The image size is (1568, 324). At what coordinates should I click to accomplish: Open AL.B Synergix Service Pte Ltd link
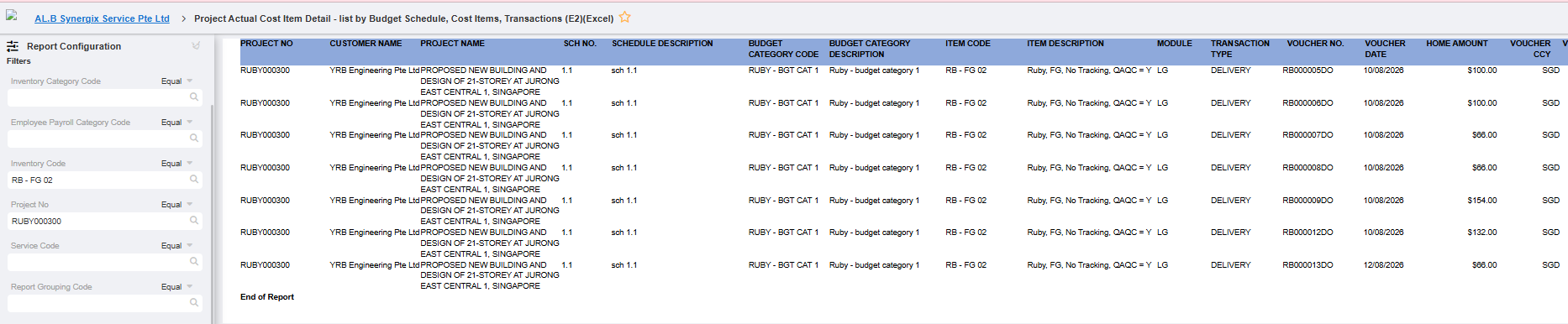102,18
